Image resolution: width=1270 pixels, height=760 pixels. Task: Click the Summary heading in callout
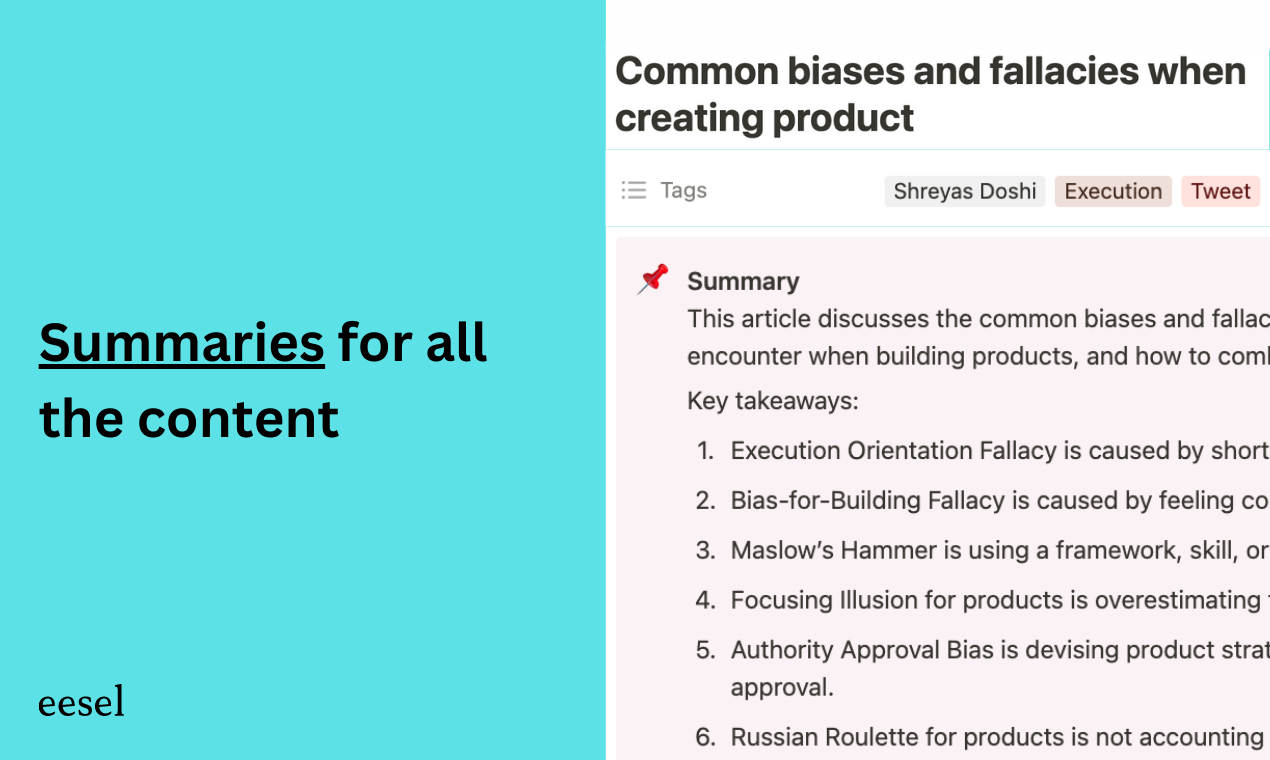(x=743, y=281)
